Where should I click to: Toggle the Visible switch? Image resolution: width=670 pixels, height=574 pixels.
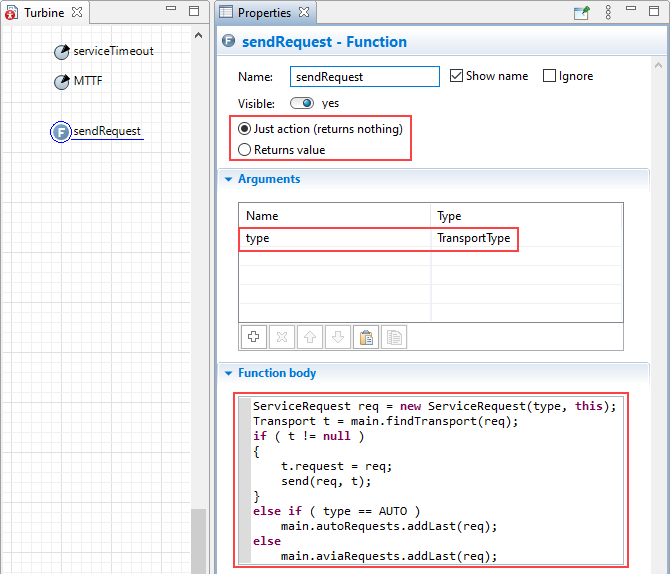[x=302, y=103]
